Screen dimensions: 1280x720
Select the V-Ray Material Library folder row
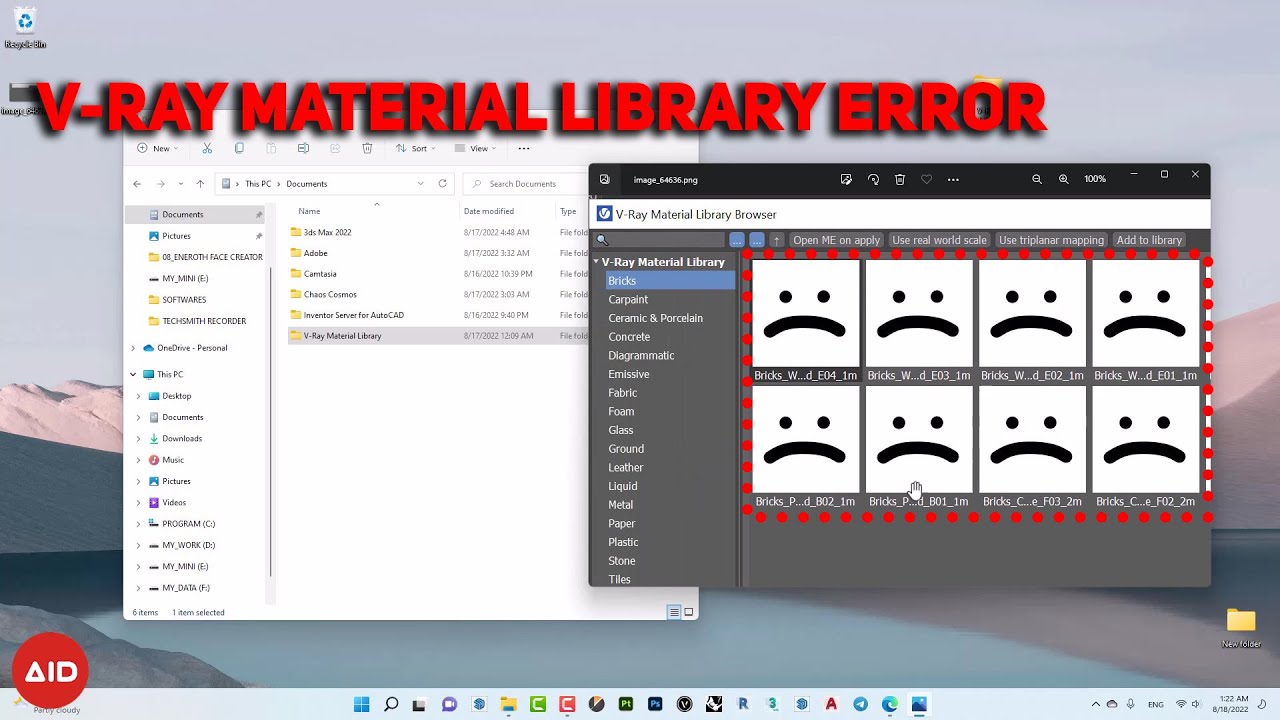(x=438, y=336)
